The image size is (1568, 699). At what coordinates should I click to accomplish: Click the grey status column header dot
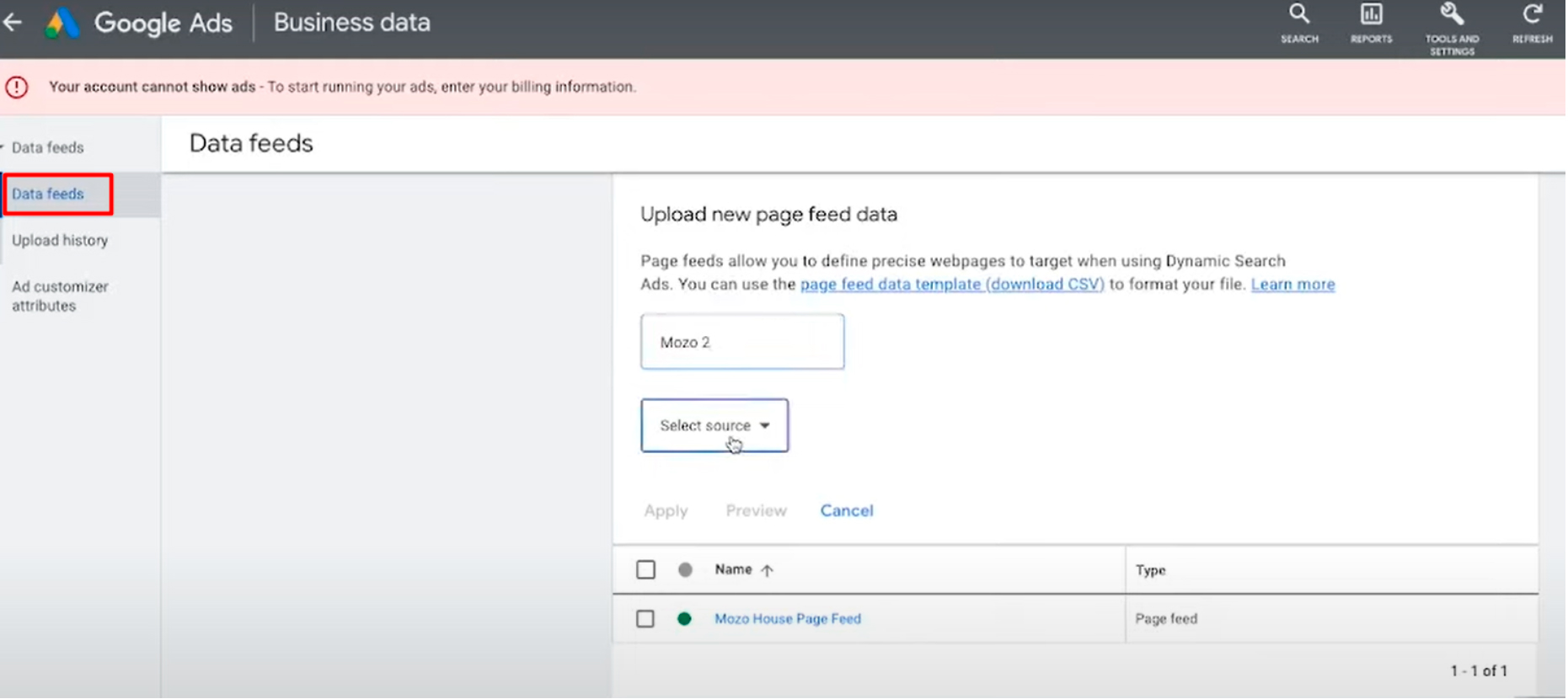(686, 571)
